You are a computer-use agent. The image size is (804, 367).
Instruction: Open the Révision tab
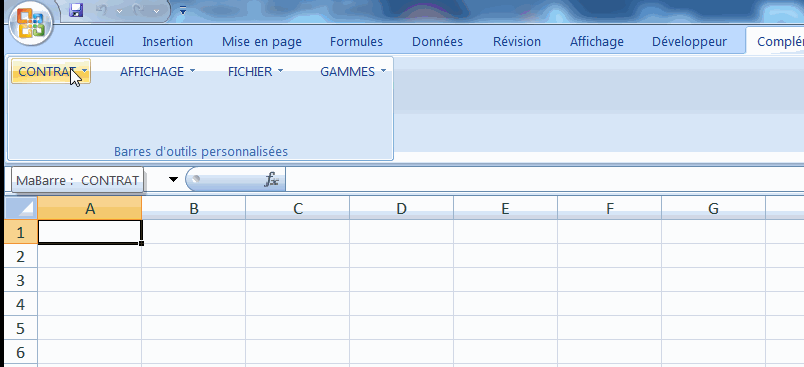517,42
